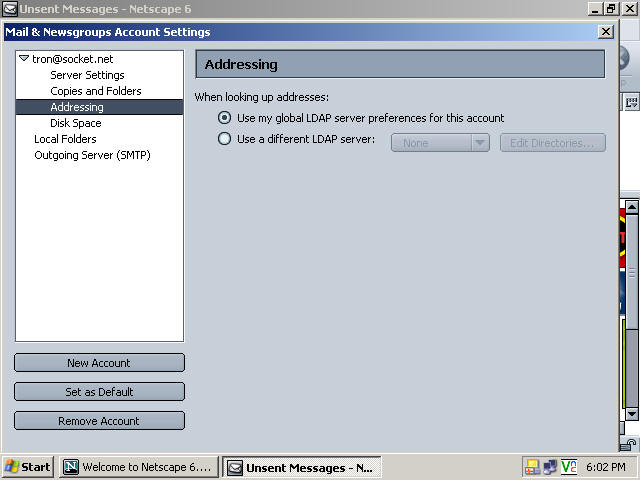Click the Remove Account button

tap(99, 421)
